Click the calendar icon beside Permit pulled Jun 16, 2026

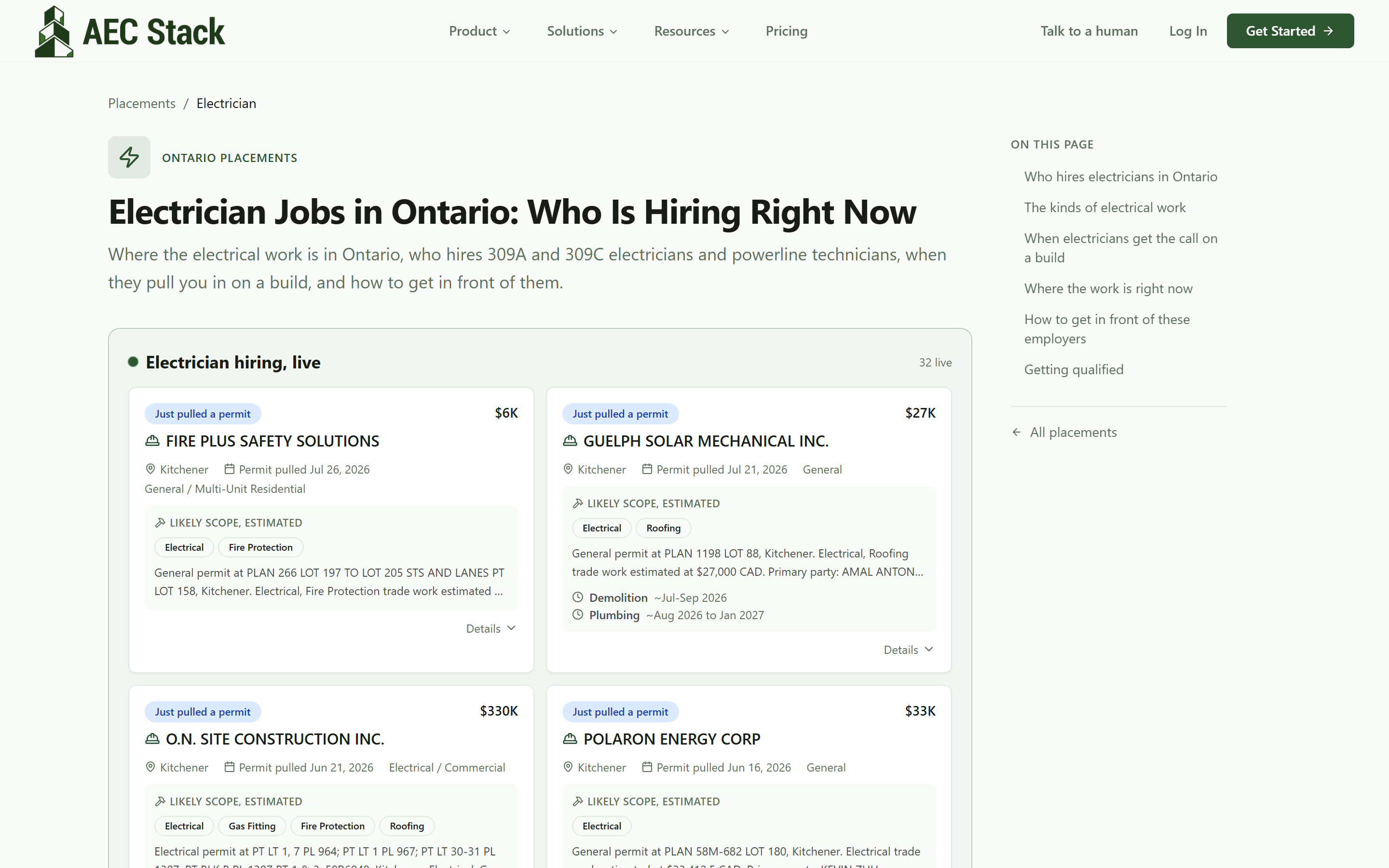pos(647,767)
